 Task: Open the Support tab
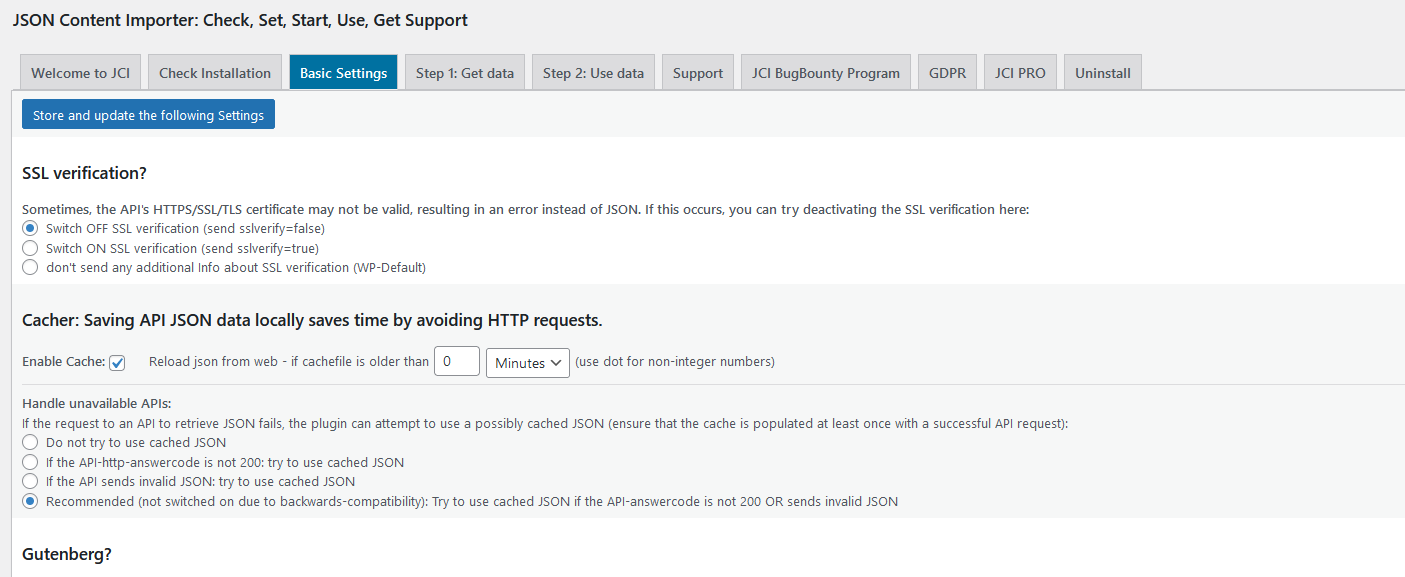tap(698, 73)
